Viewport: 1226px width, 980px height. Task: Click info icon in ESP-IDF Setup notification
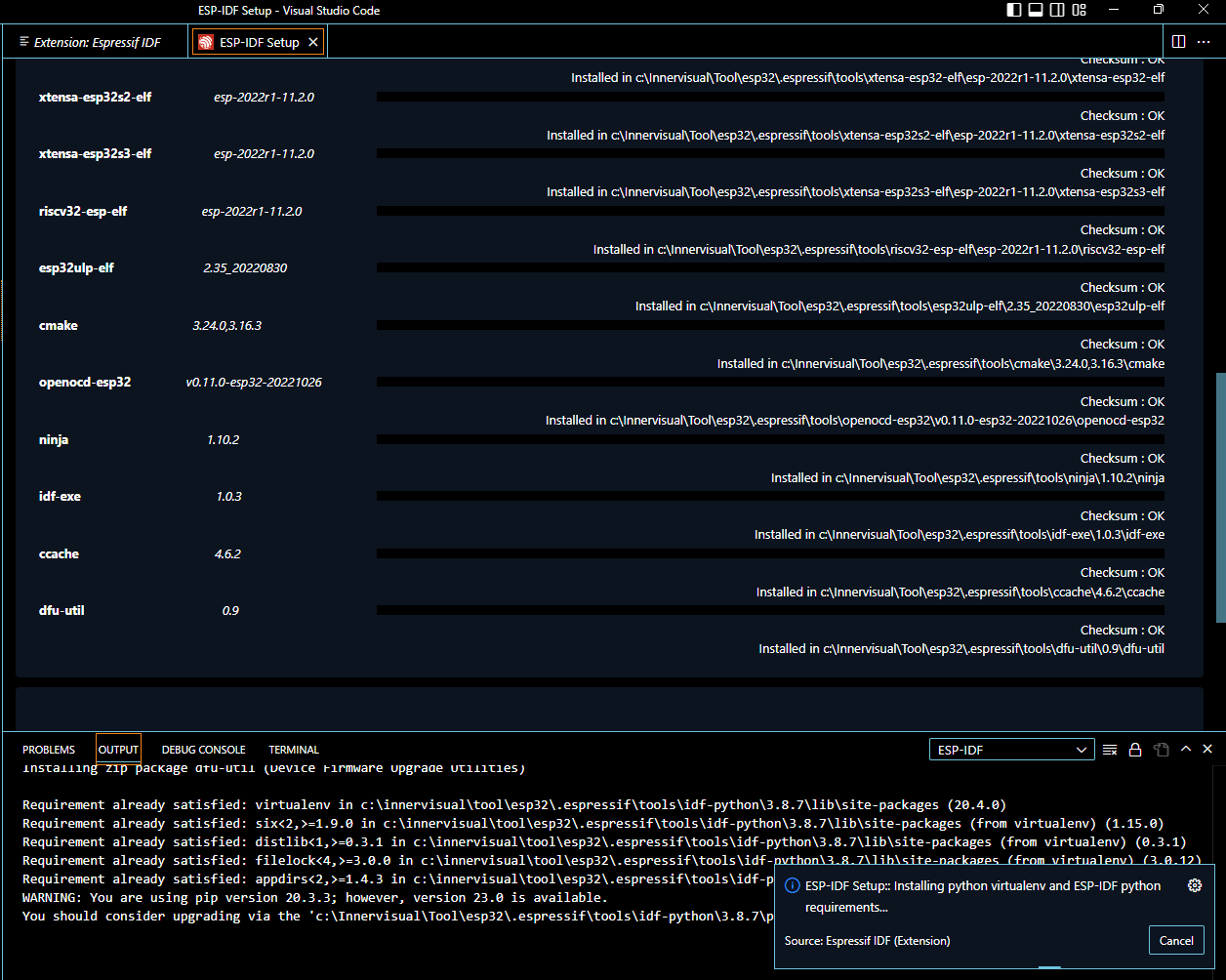click(x=793, y=885)
